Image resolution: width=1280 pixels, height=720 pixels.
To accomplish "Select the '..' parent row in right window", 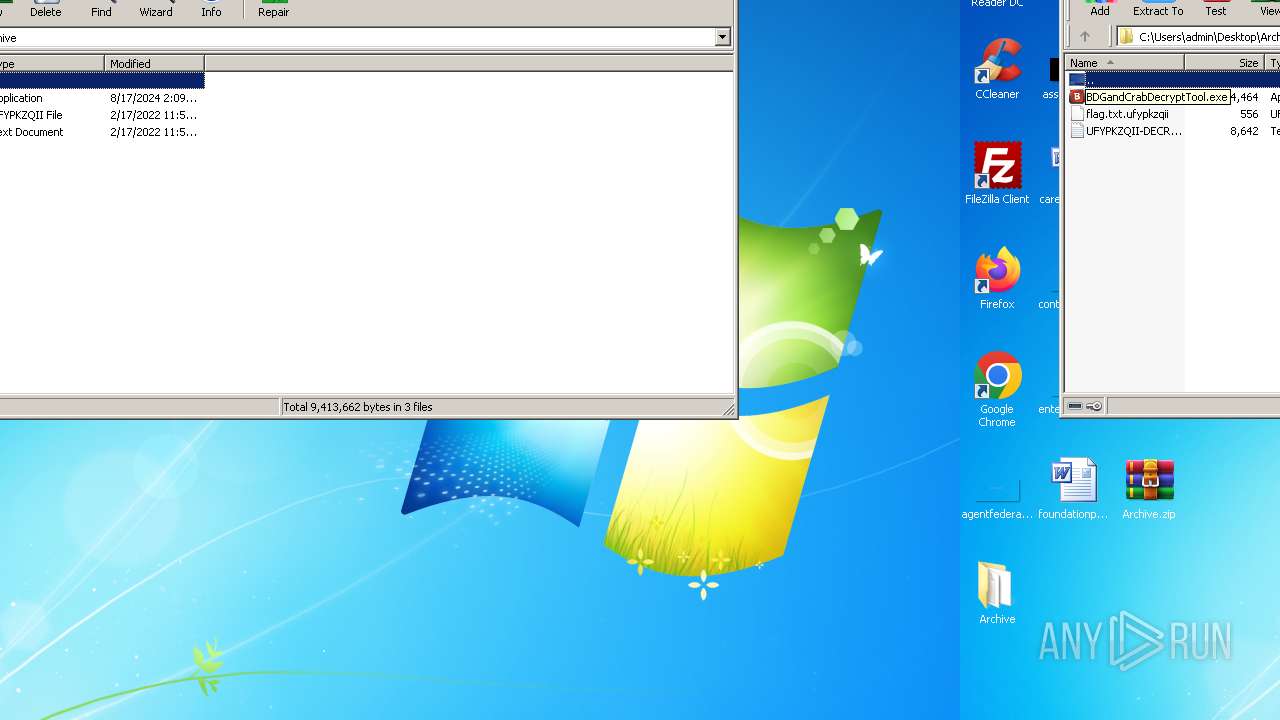I will click(1174, 79).
